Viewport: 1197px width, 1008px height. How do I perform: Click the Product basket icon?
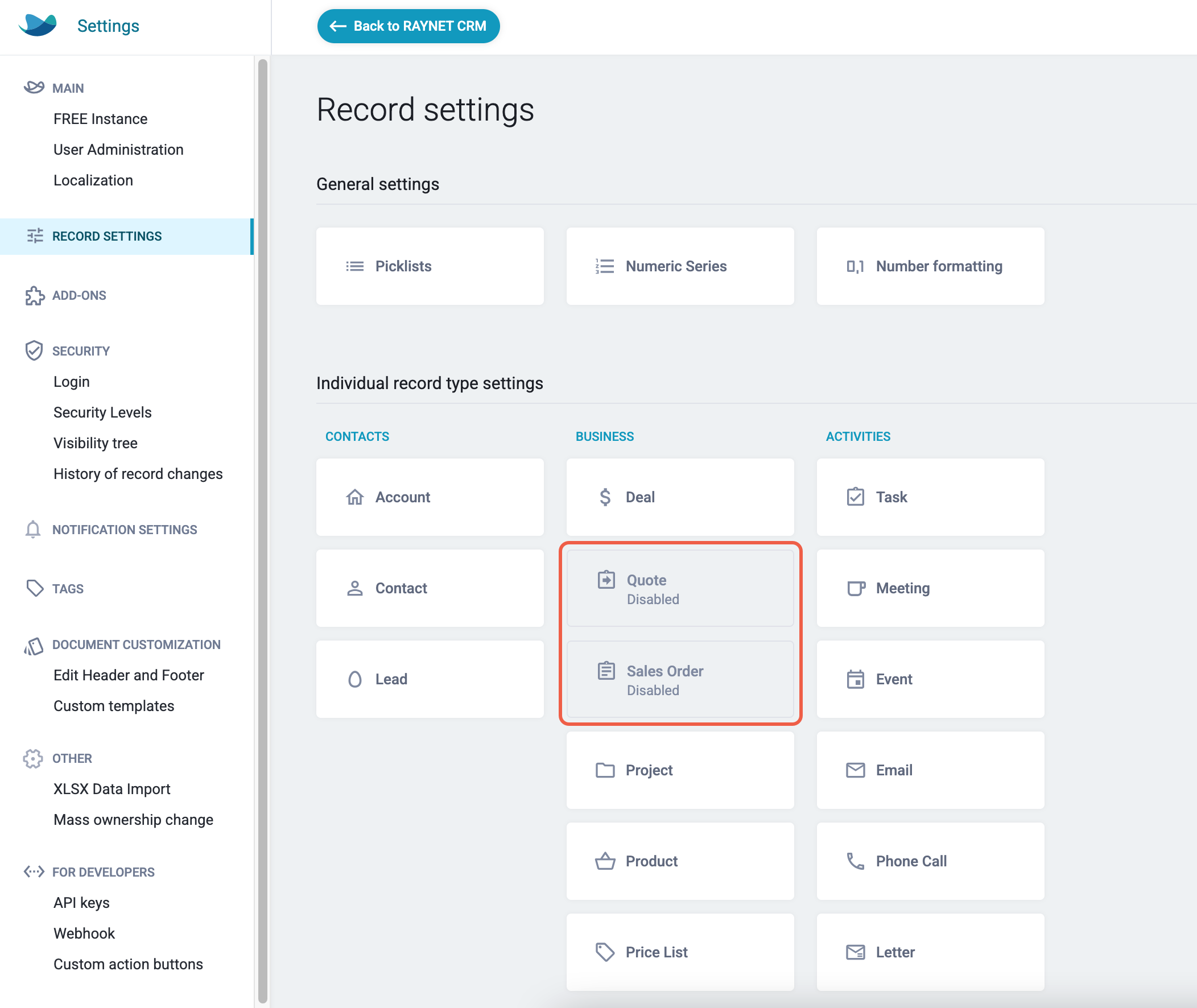pos(605,861)
